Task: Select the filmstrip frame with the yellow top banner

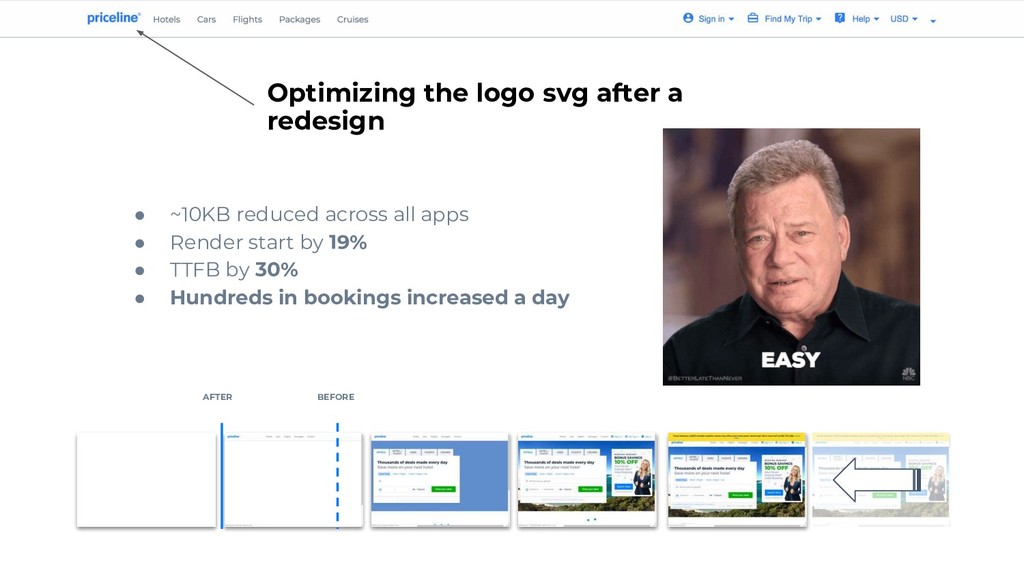Action: coord(737,479)
